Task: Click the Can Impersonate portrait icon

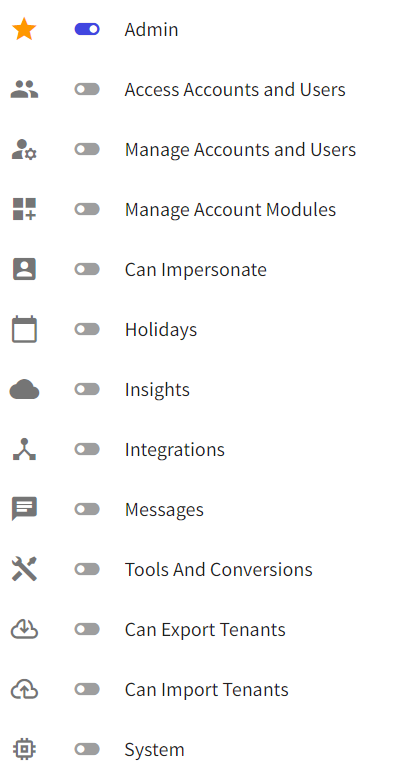Action: [24, 269]
